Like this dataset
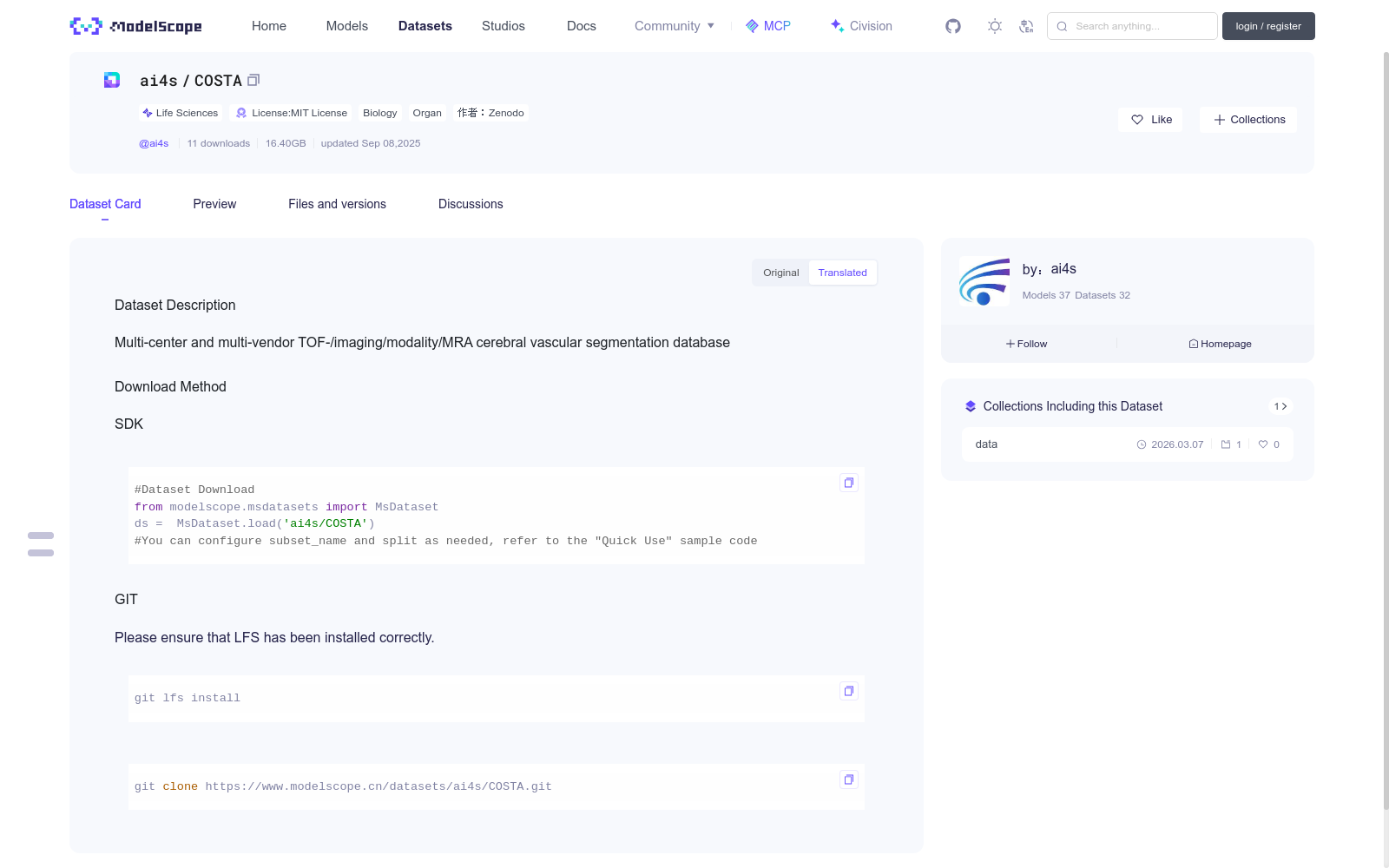The height and width of the screenshot is (868, 1389). 1150,120
